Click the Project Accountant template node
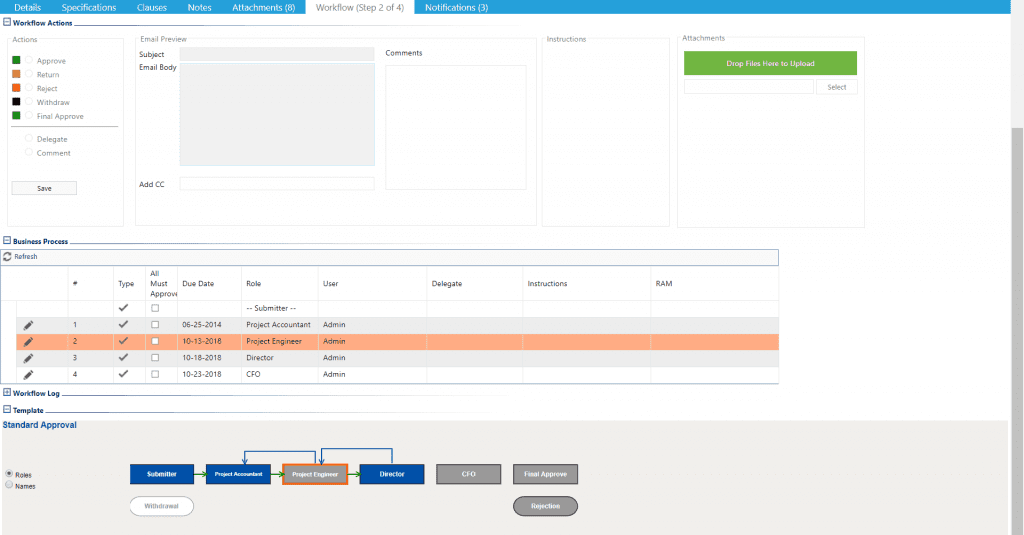 238,474
